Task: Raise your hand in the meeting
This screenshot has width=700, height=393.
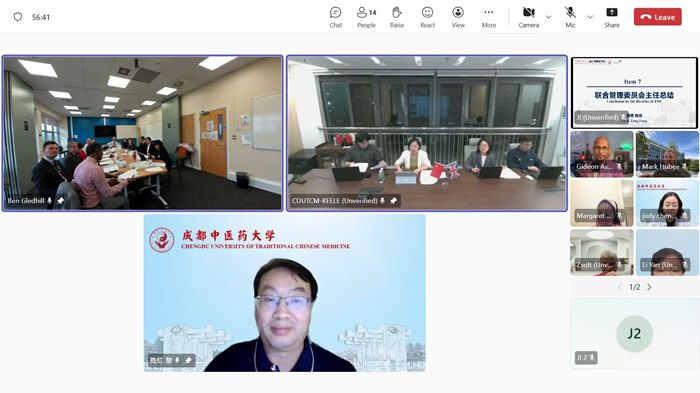Action: click(x=397, y=17)
